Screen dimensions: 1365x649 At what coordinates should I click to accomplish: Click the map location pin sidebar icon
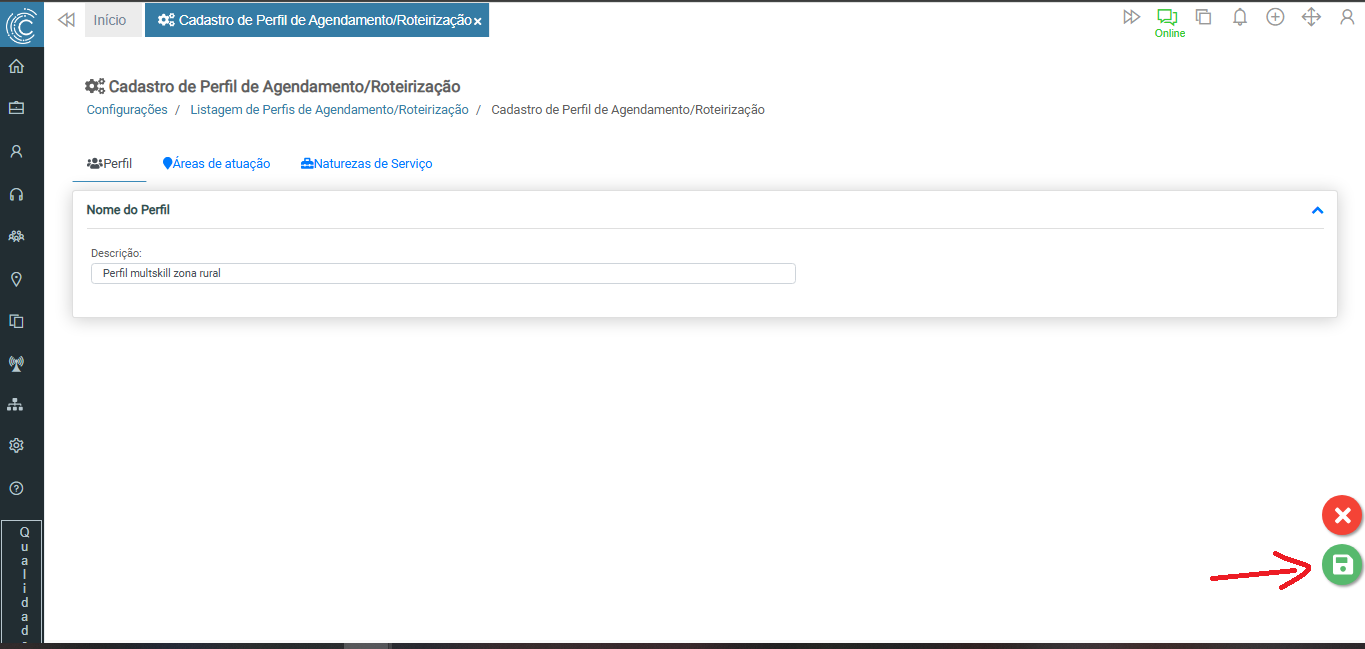coord(16,279)
